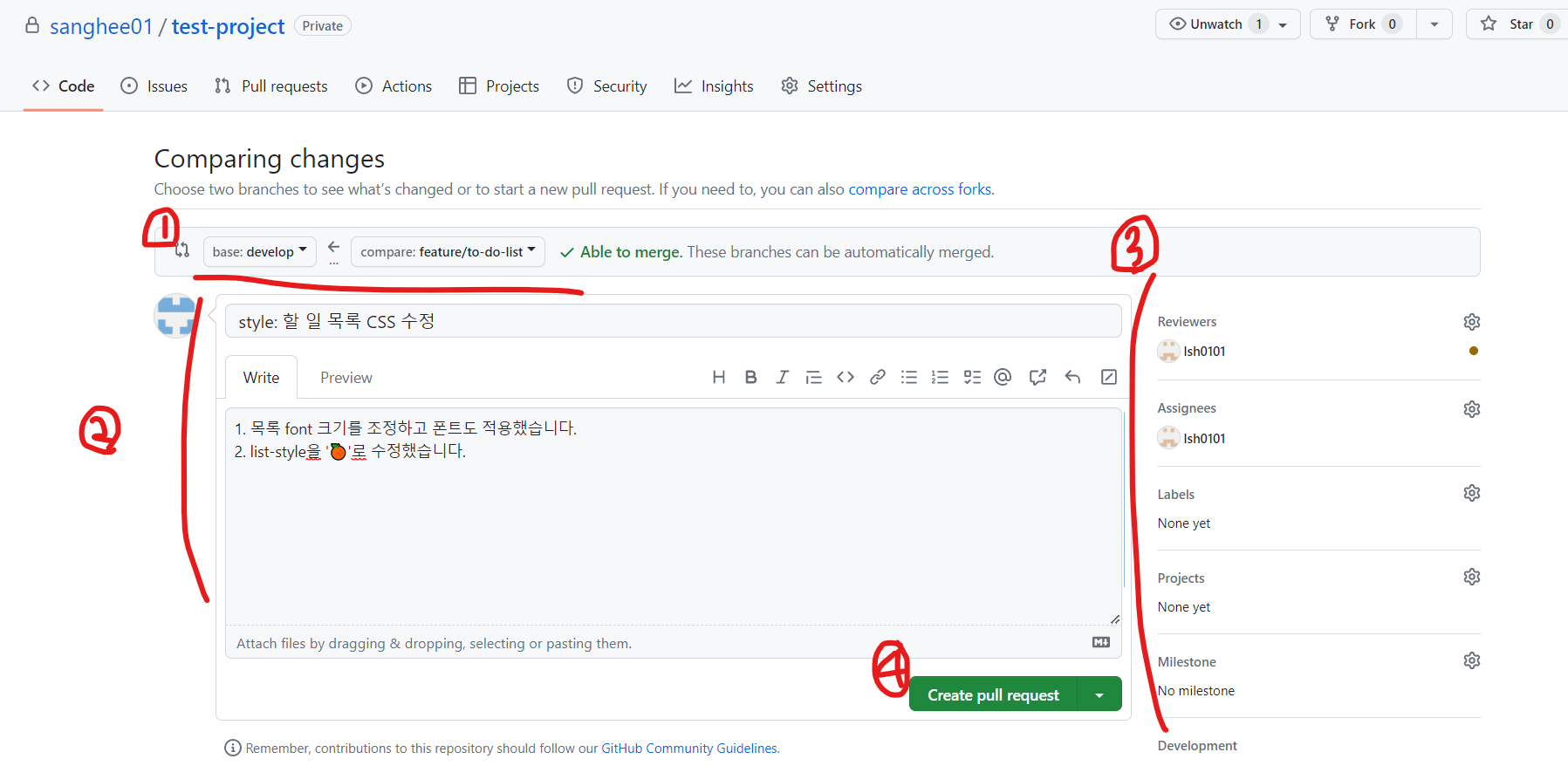Open the GitHub Community Guidelines link

tap(689, 749)
